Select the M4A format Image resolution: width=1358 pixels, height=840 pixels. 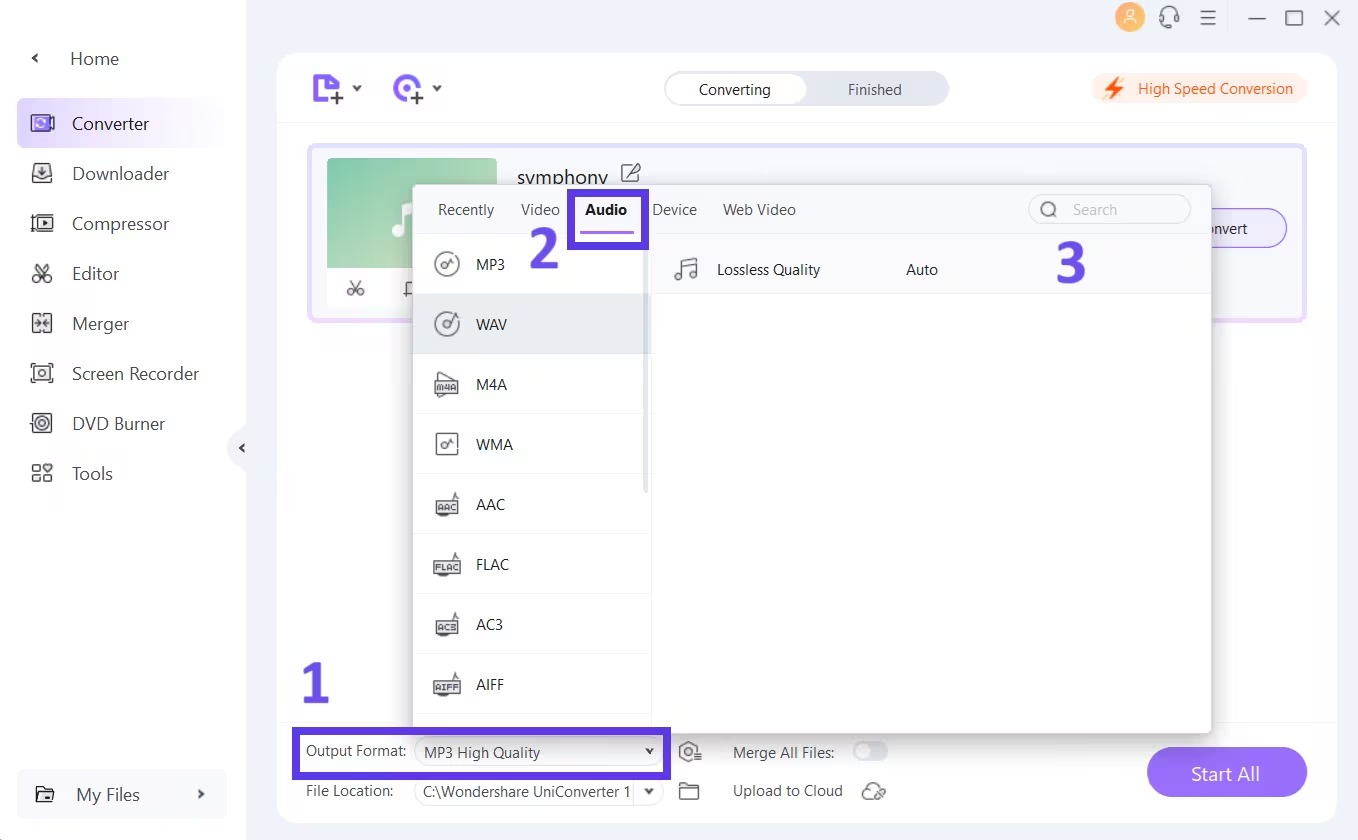pyautogui.click(x=532, y=384)
